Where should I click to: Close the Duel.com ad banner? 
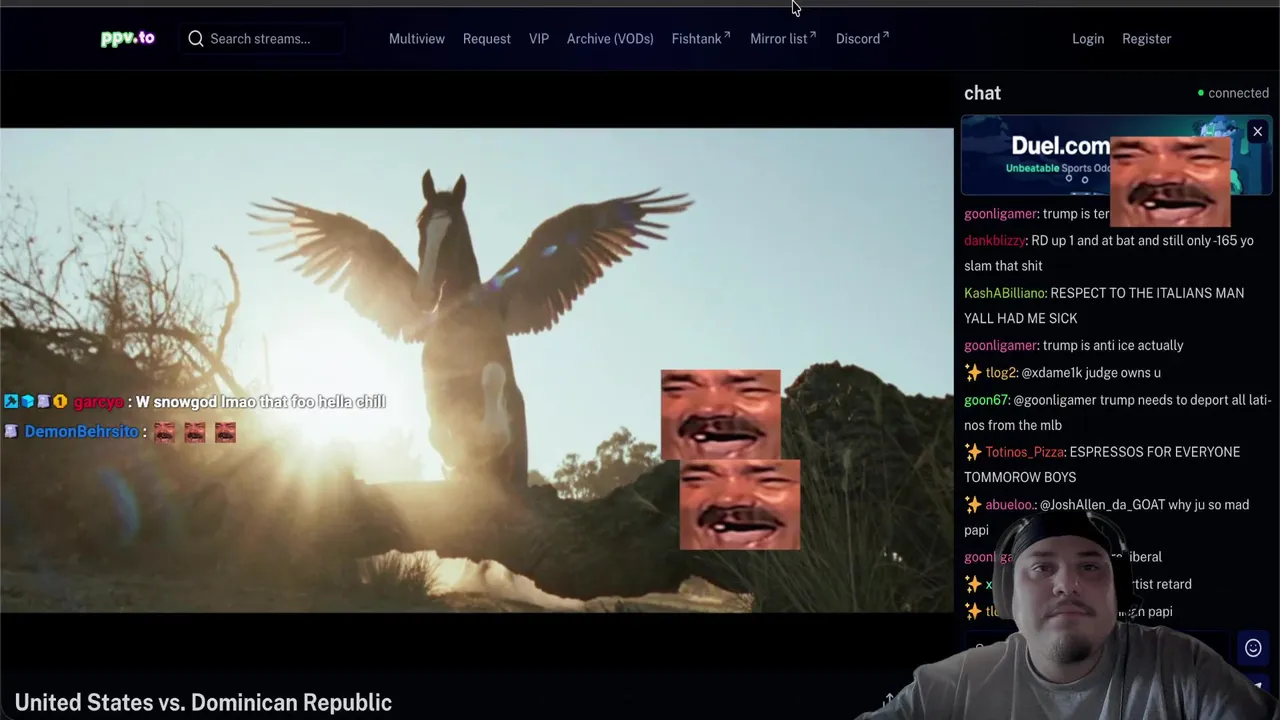1257,132
